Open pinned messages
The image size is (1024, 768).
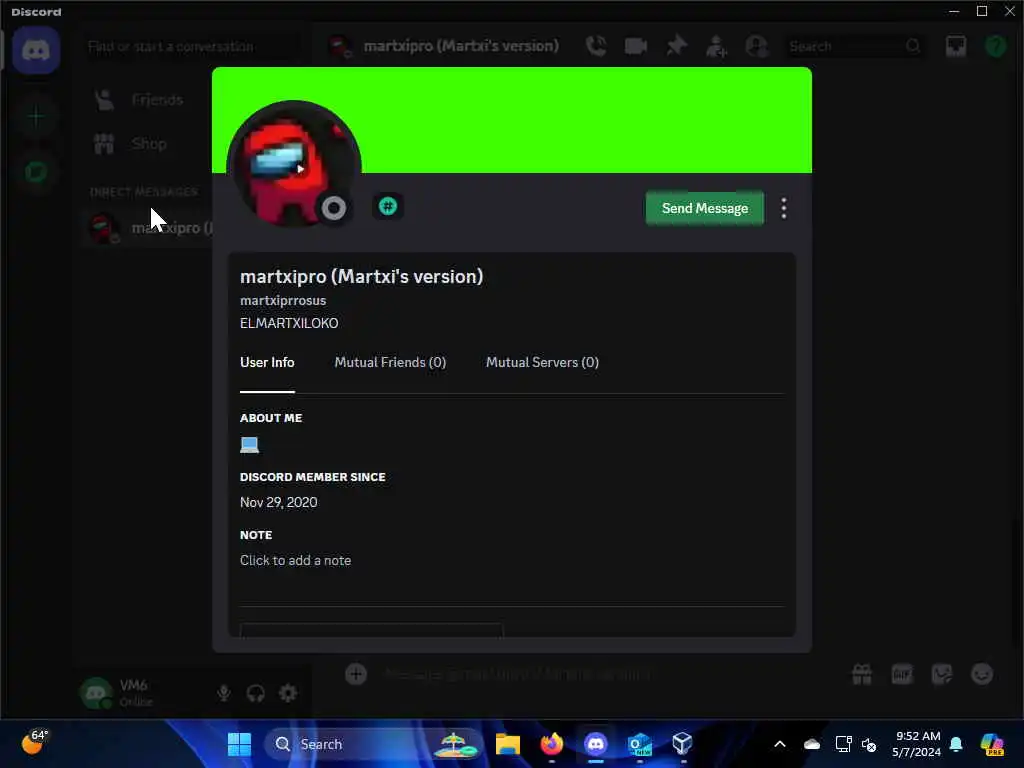pyautogui.click(x=677, y=46)
